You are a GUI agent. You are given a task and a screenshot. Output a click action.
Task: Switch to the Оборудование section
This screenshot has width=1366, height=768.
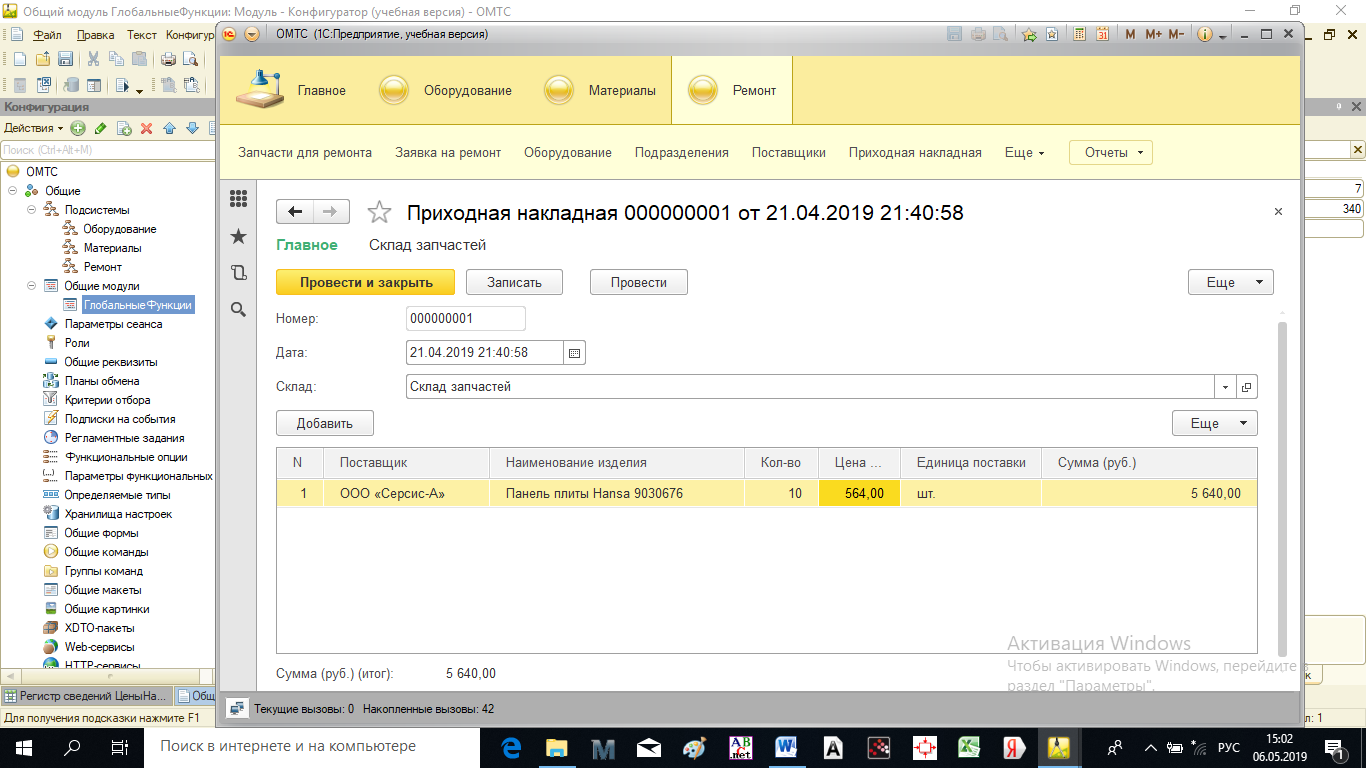pyautogui.click(x=445, y=90)
